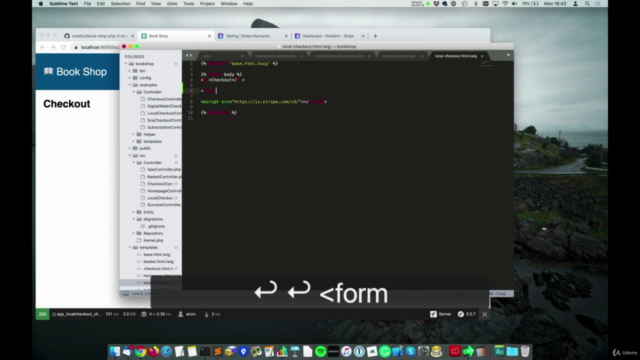Open Creative Cloud from the Dock
The height and width of the screenshot is (360, 640).
point(455,351)
